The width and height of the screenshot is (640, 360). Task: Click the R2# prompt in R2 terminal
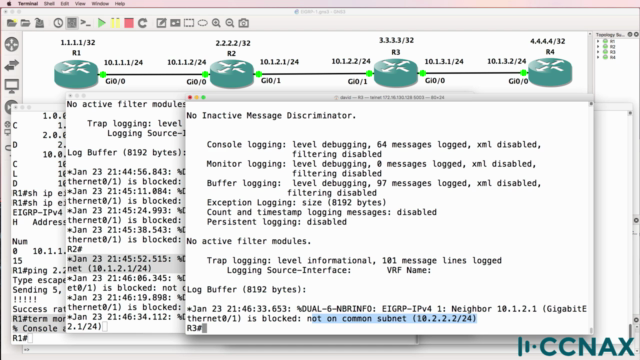pyautogui.click(x=75, y=249)
